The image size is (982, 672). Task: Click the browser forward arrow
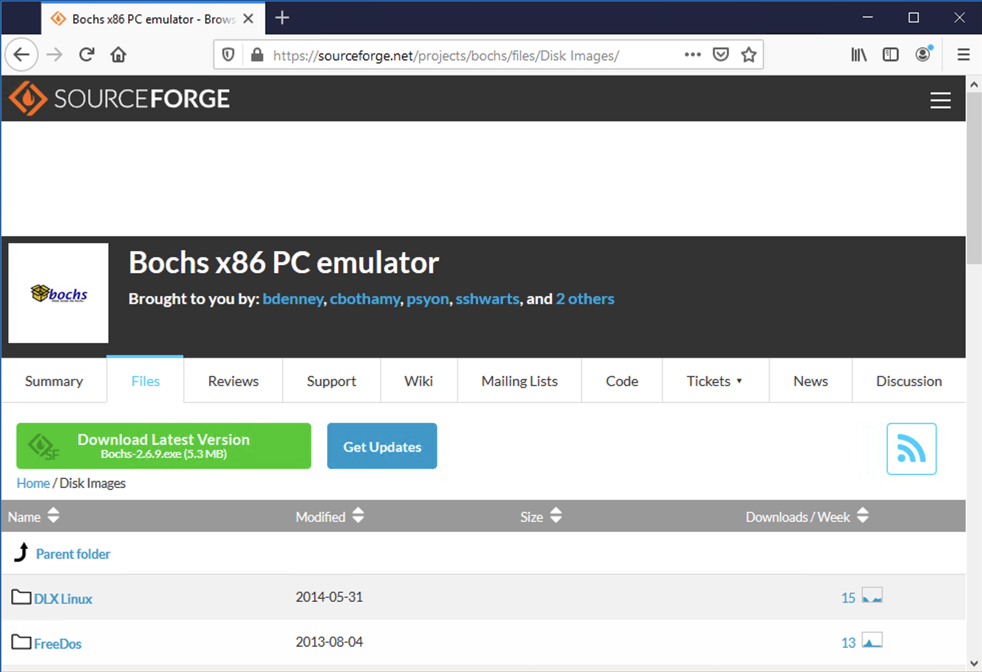pyautogui.click(x=55, y=55)
